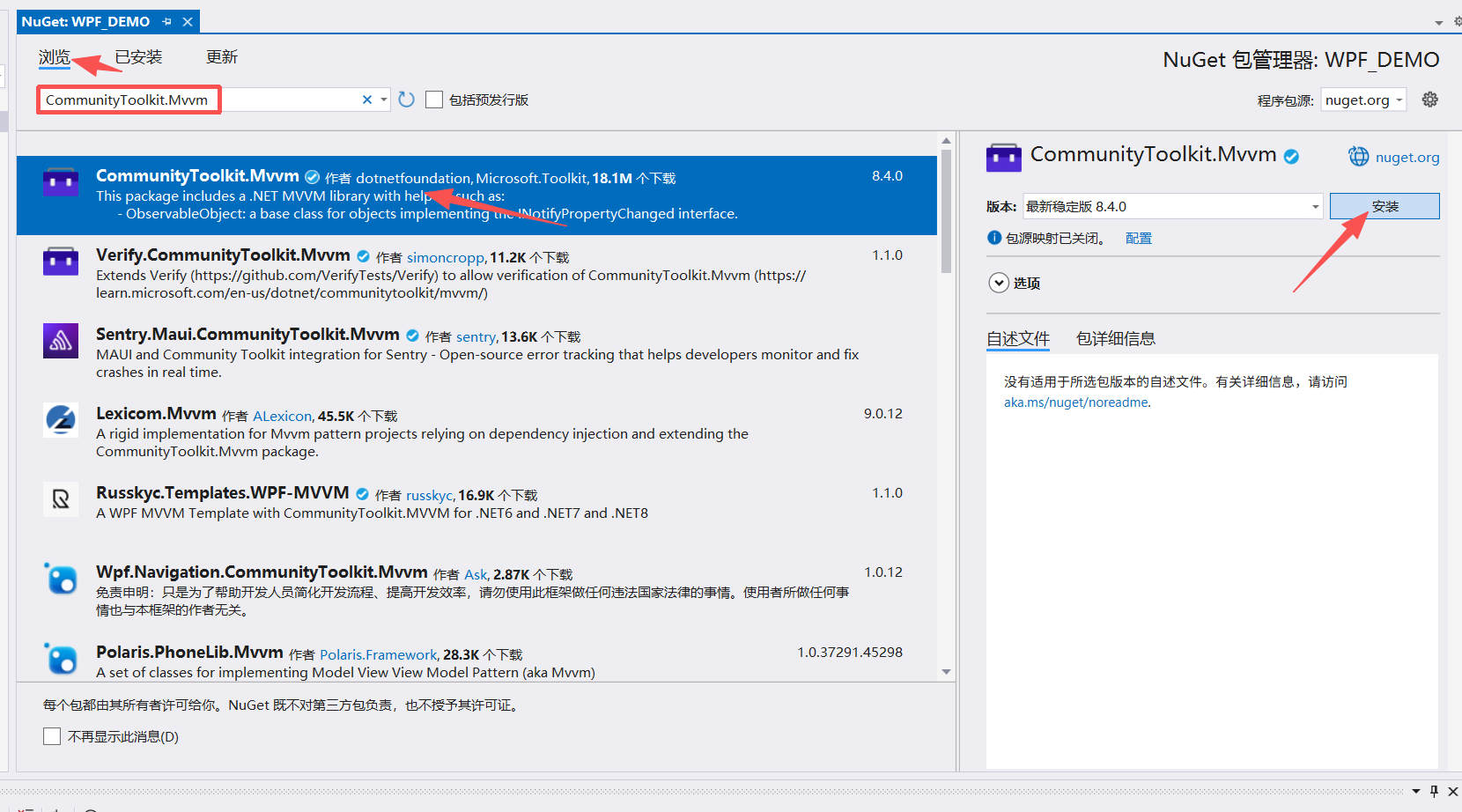Select the Wpf.Navigation.CommunityToolkit.Mvvm package icon

point(61,579)
